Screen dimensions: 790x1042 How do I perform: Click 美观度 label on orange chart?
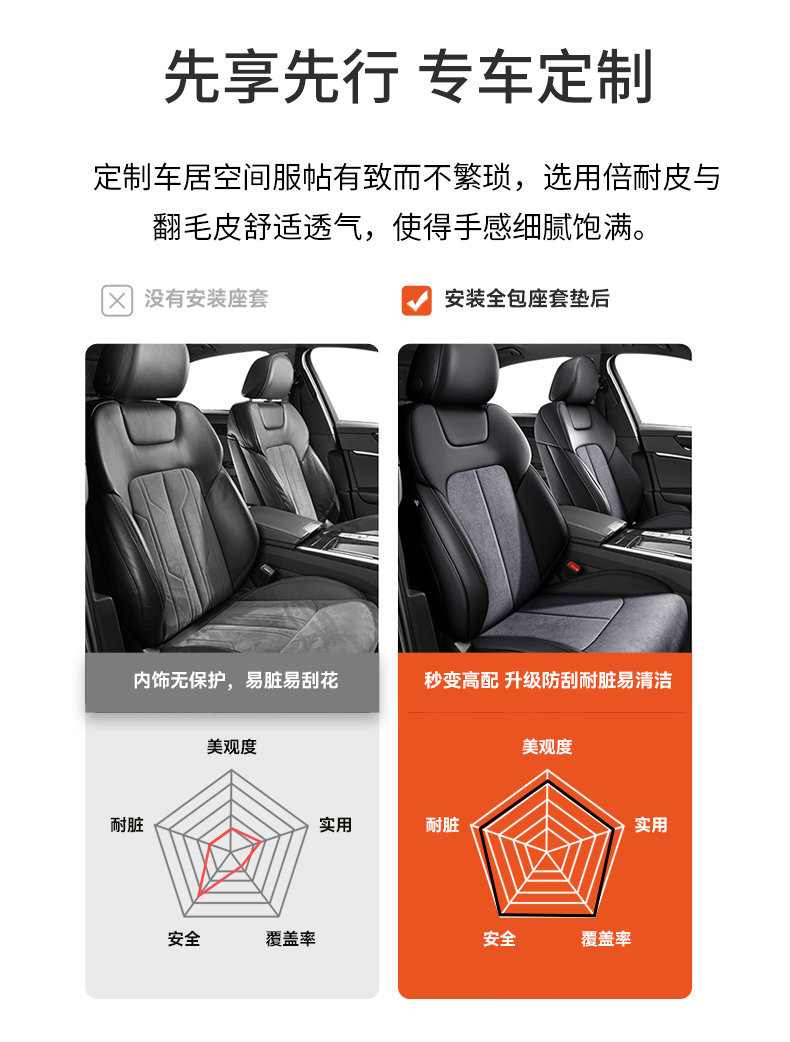(x=547, y=747)
